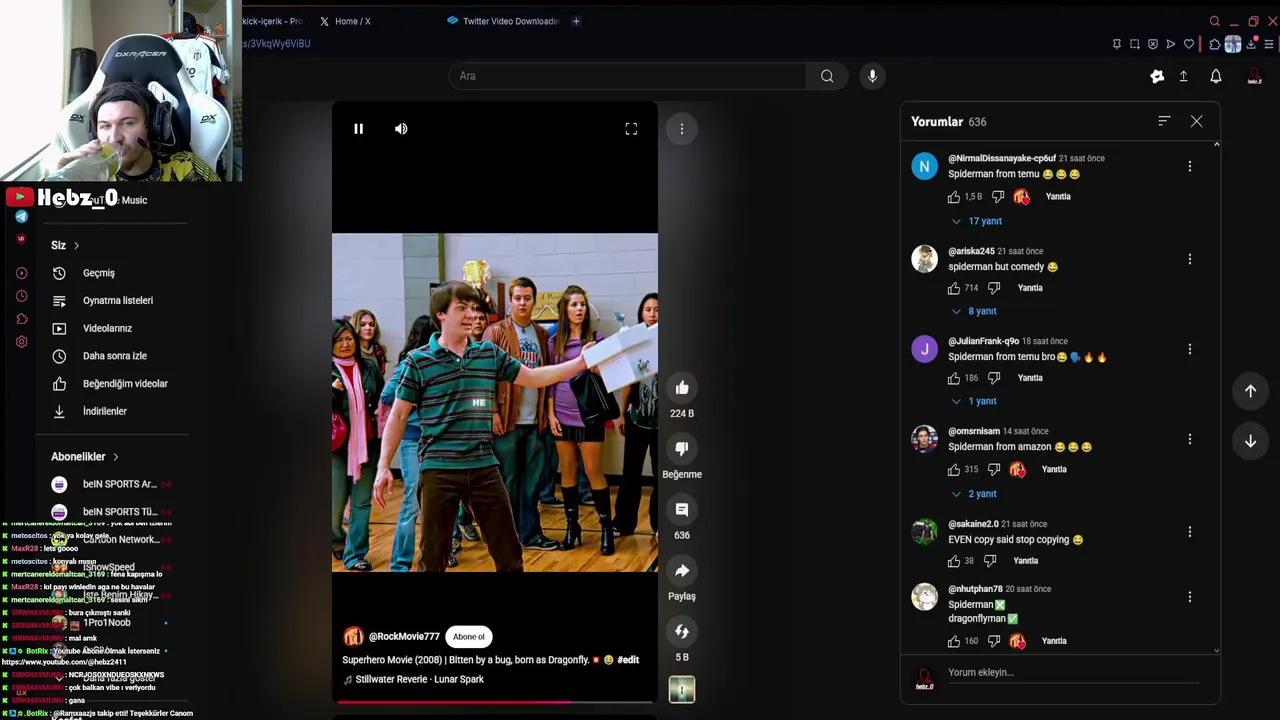This screenshot has width=1280, height=720.
Task: Expand 8 yanıt replies
Action: (x=974, y=311)
